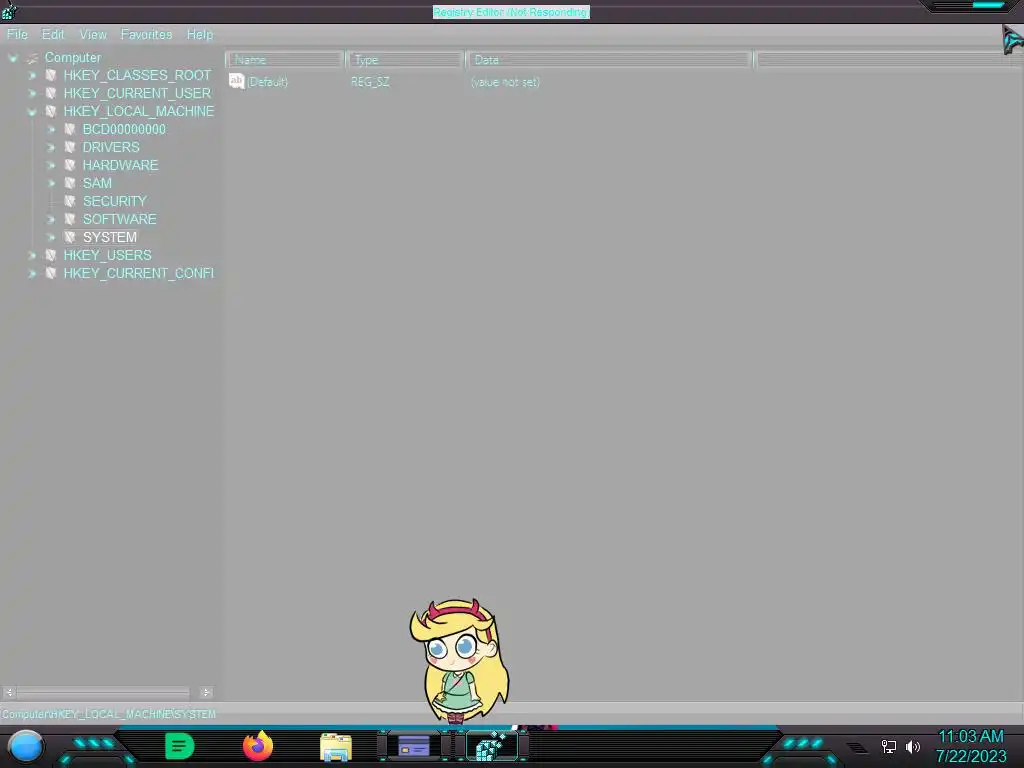The image size is (1024, 768).
Task: Click the address path Computer\HKEY_LOCAL_MACHINE\SYSTEM
Action: [x=108, y=714]
